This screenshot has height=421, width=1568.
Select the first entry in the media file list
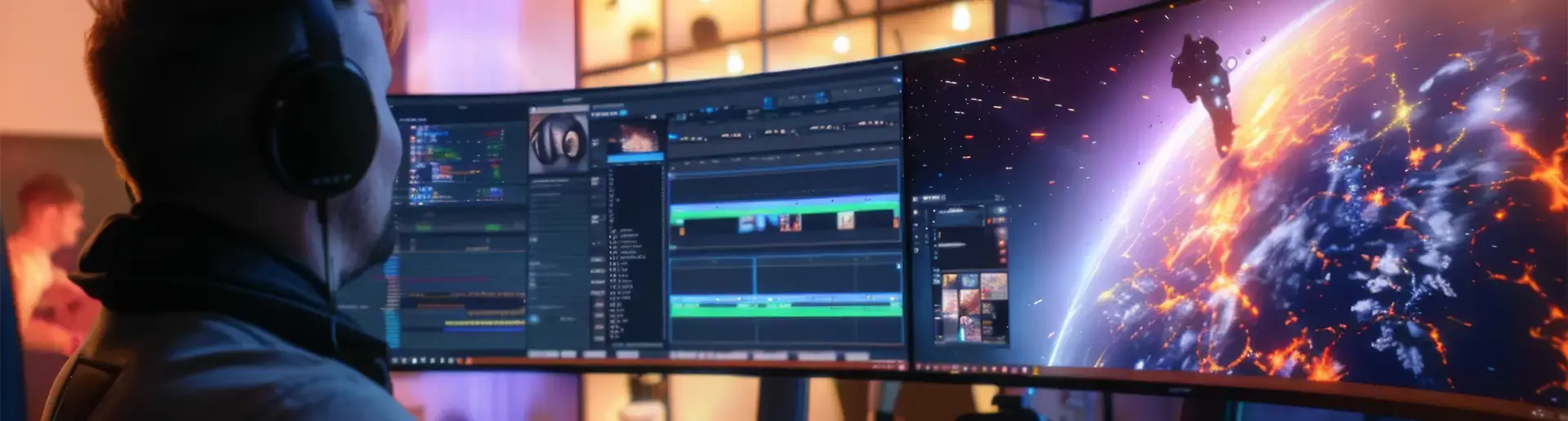tap(625, 231)
